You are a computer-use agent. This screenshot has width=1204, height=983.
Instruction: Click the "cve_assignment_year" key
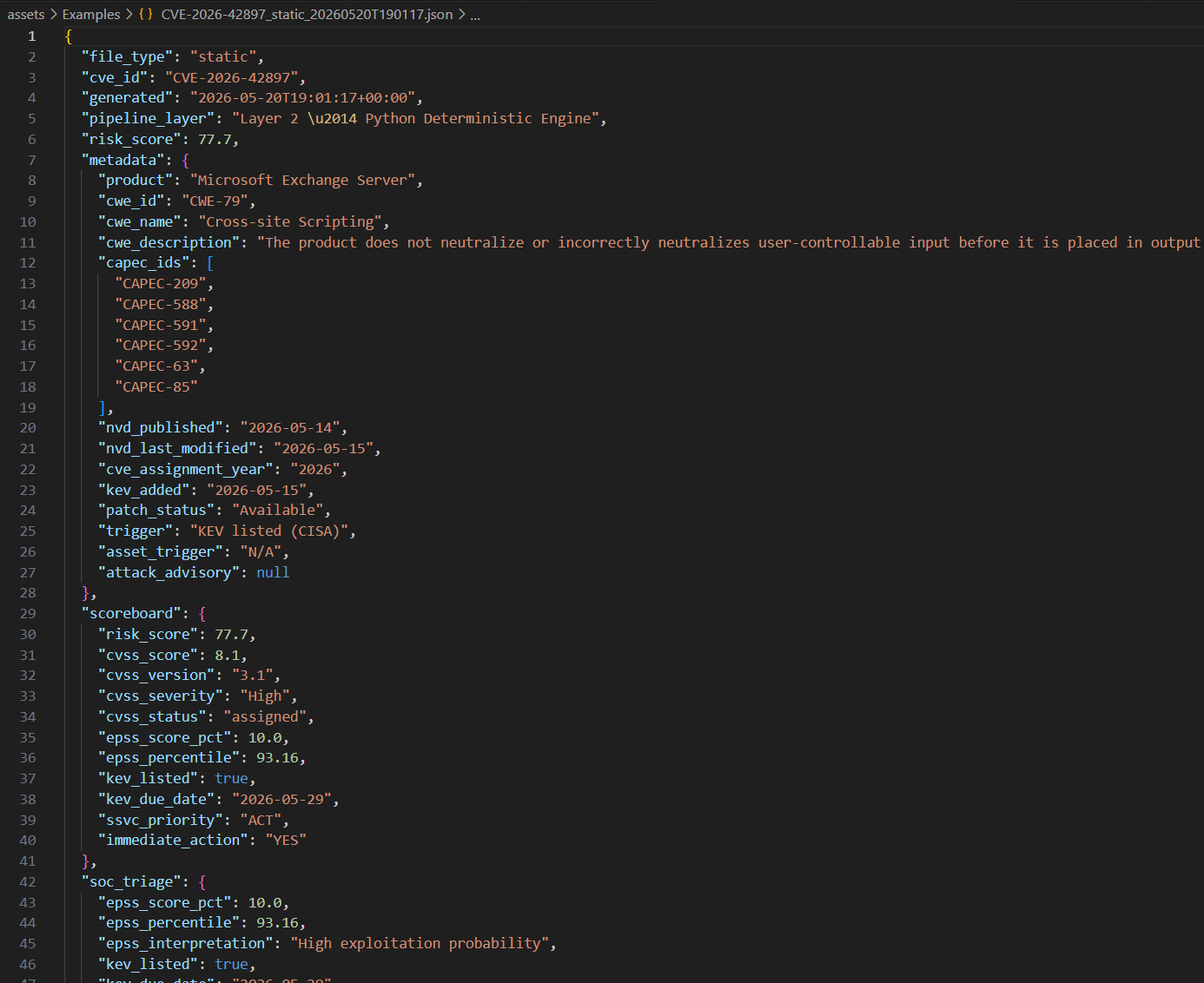[x=186, y=469]
